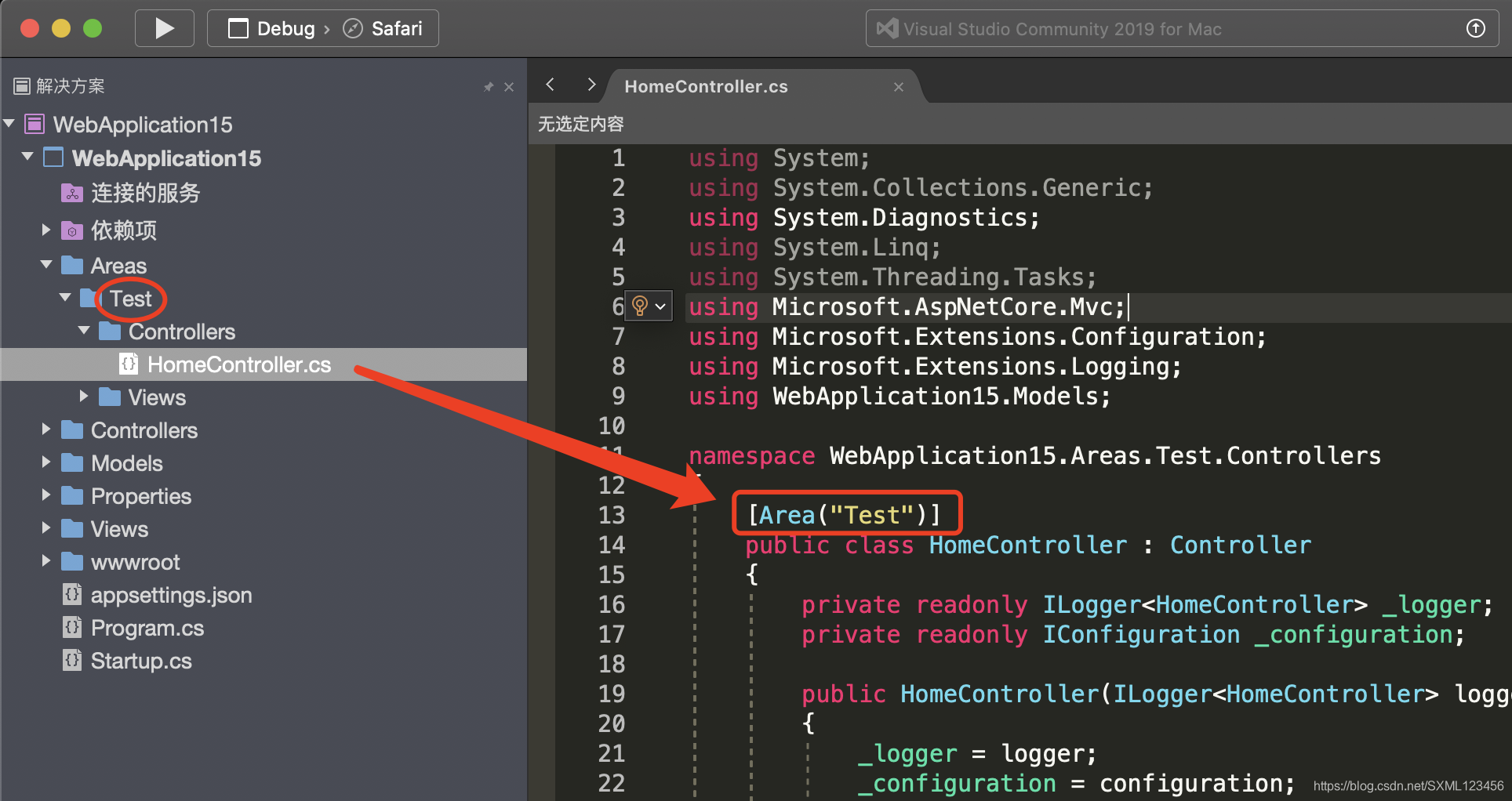The image size is (1512, 801).
Task: Click the WebApplication15 solution icon
Action: (35, 124)
